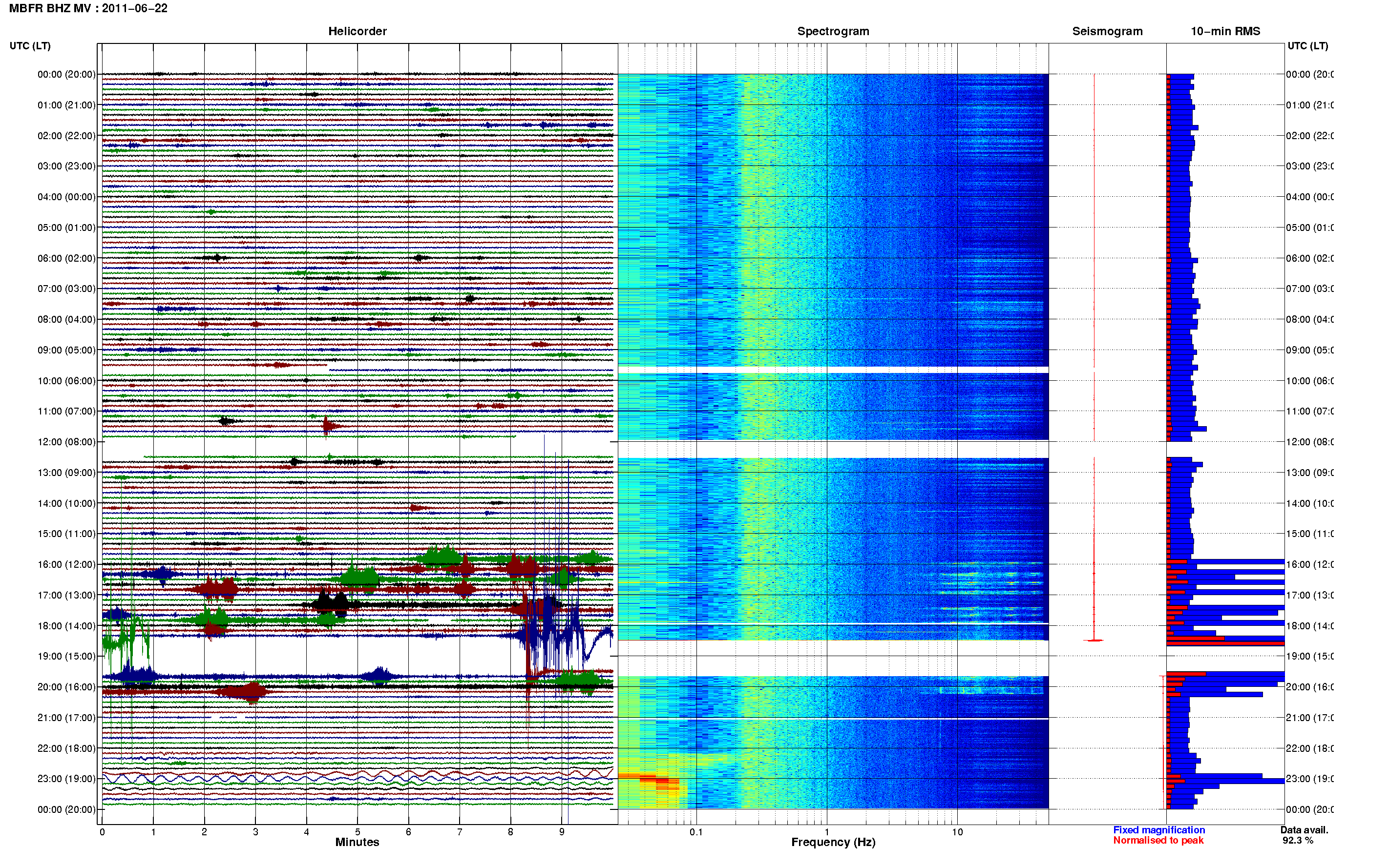Viewport: 1389px width, 868px height.
Task: Click the left time label '01:00 (21:00)'
Action: tap(66, 105)
